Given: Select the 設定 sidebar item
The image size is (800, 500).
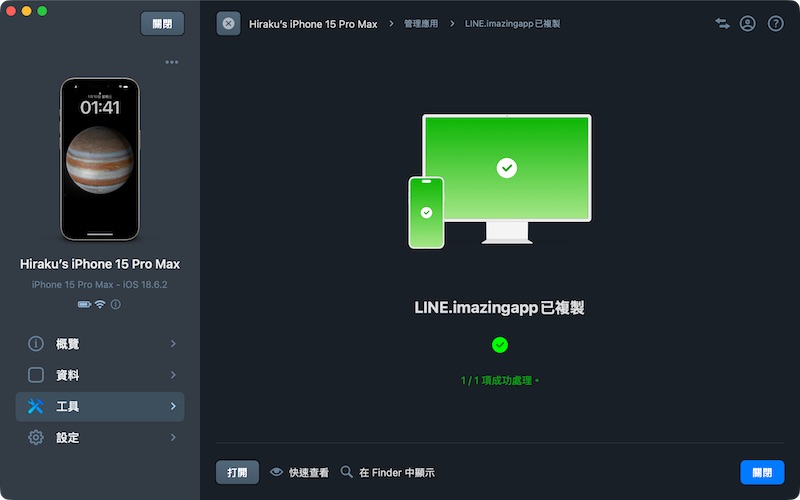Looking at the screenshot, I should [100, 437].
